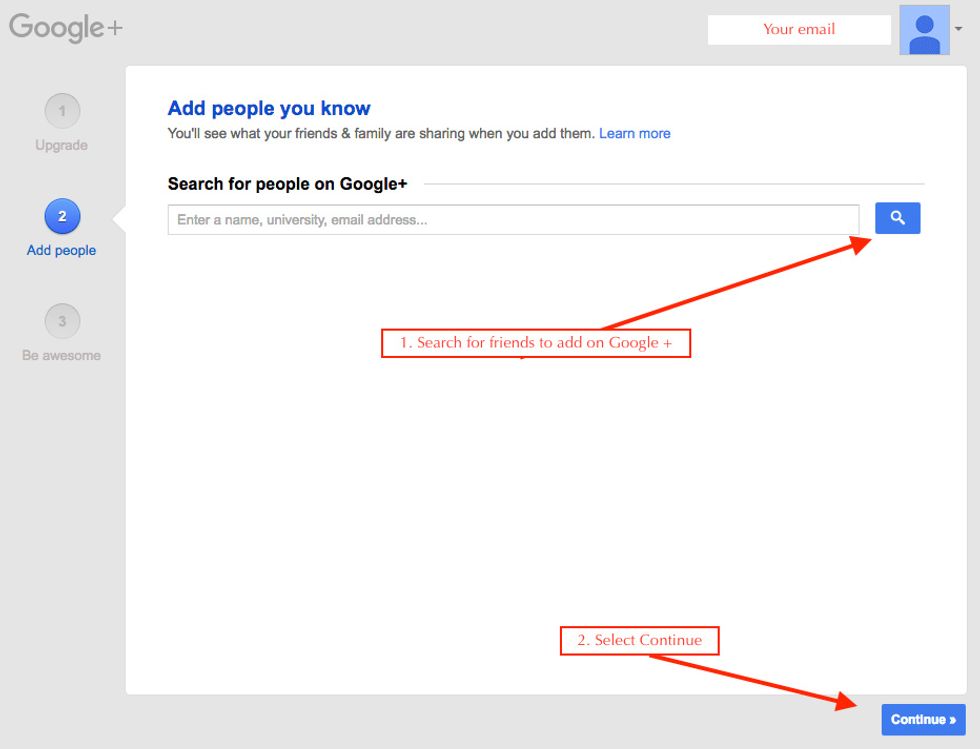This screenshot has width=980, height=749.
Task: Focus the name, university, email search field
Action: (513, 219)
